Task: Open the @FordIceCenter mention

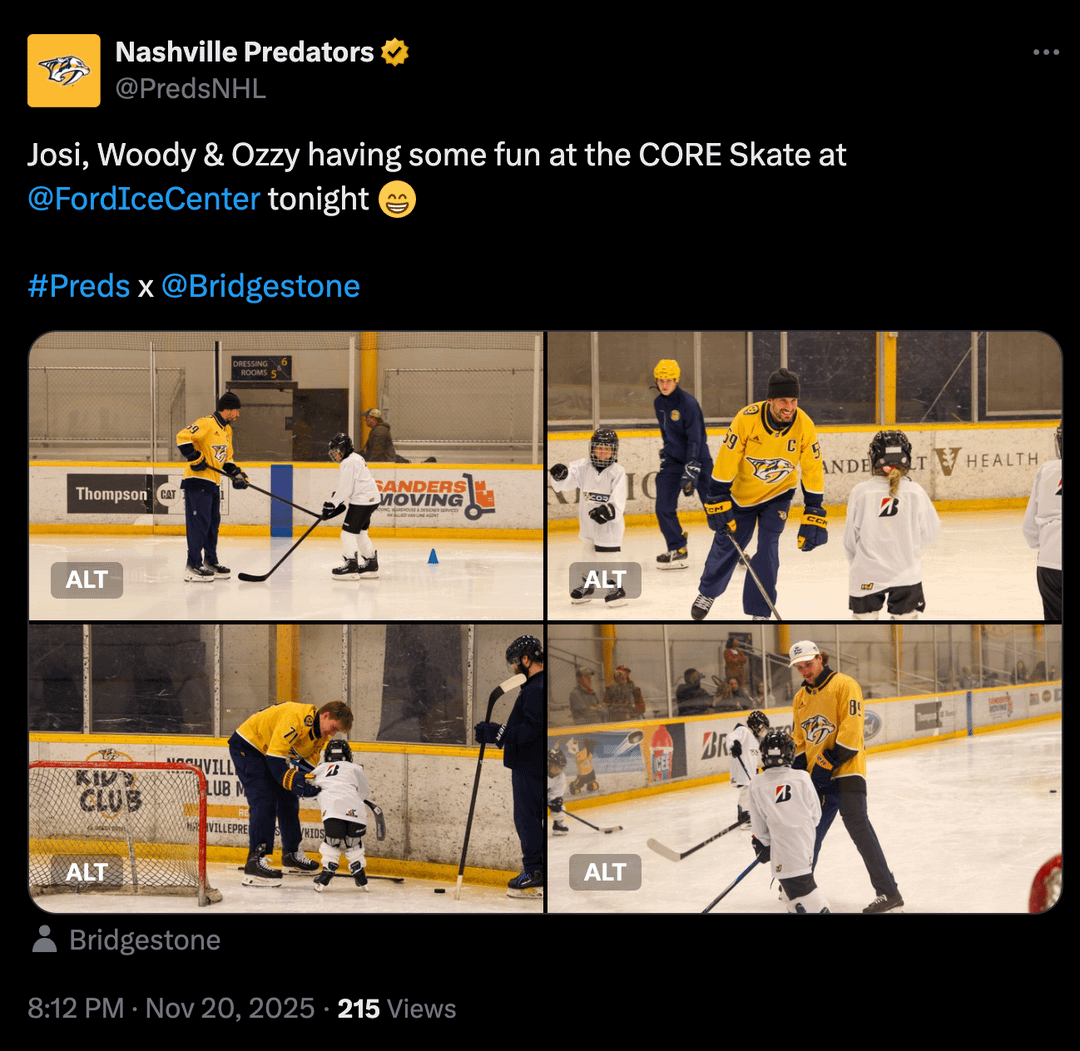Action: pos(144,199)
